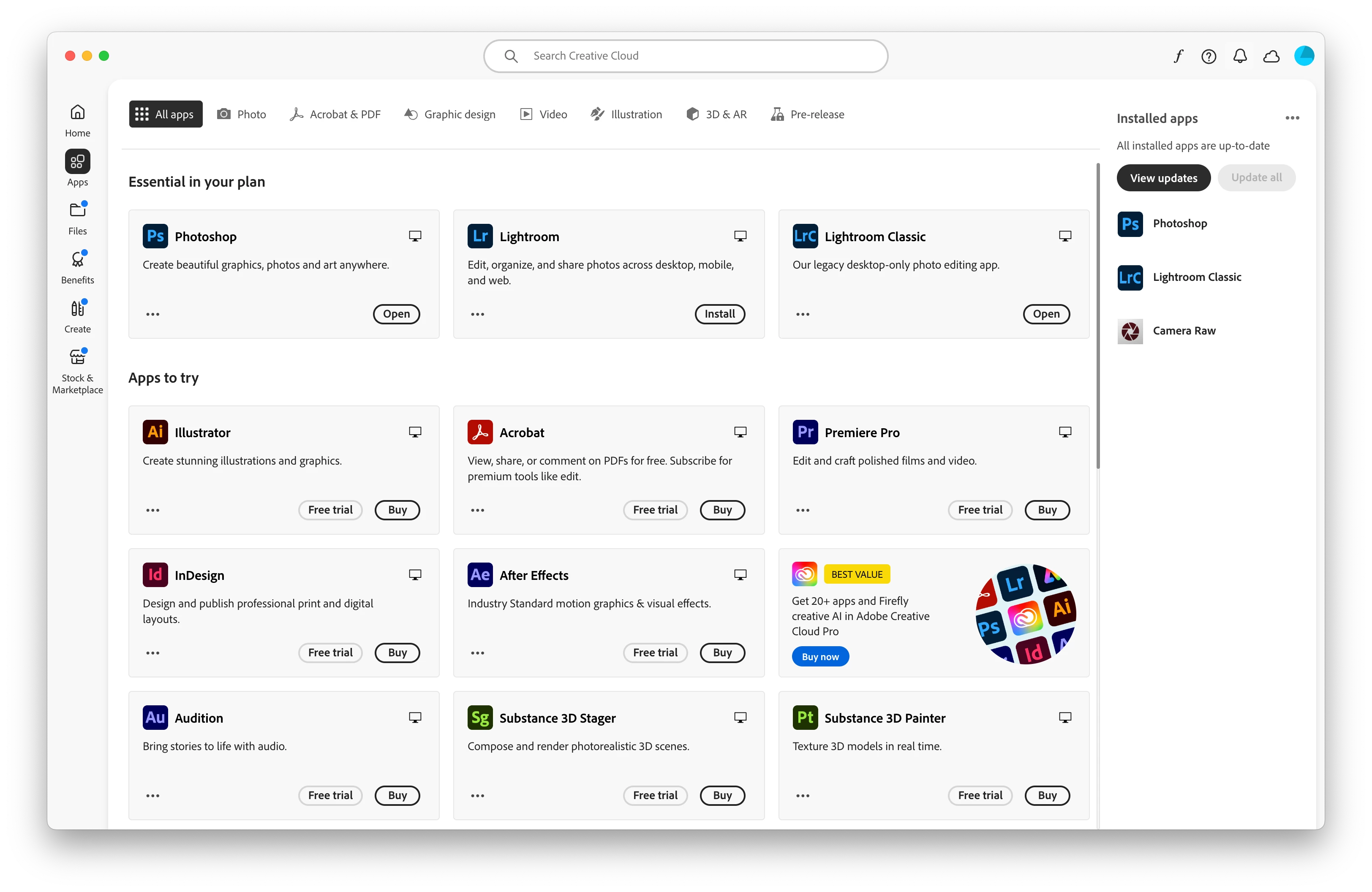Install Lightroom

pos(719,314)
